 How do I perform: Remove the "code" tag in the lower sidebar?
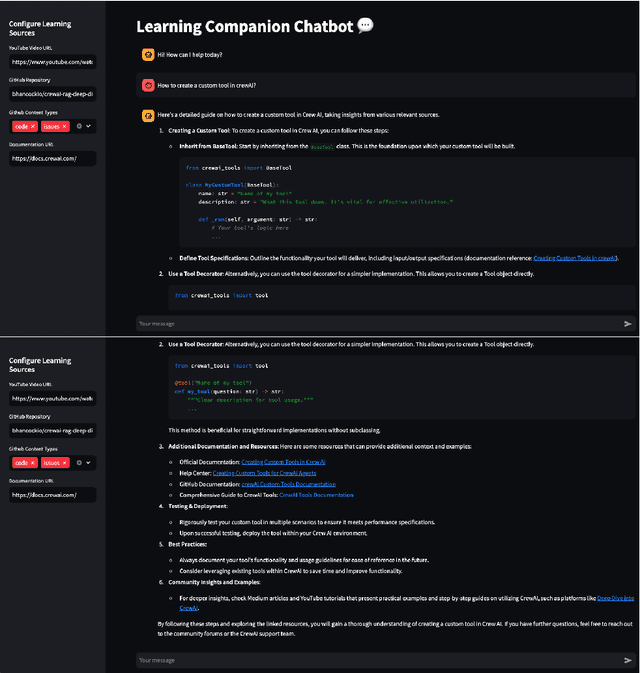click(33, 462)
